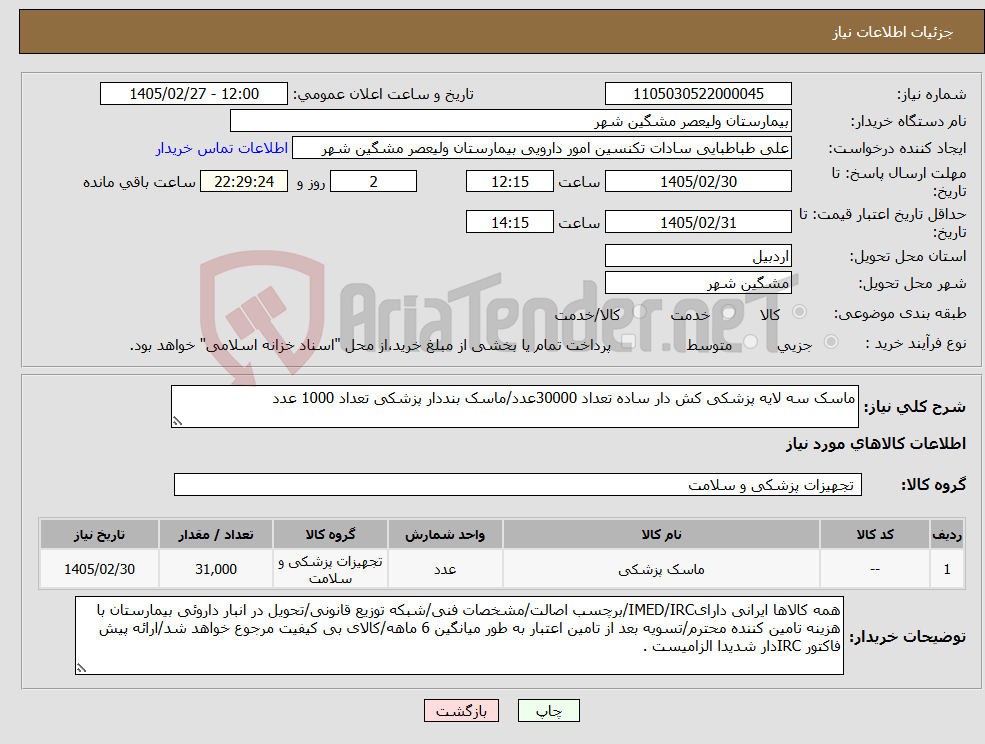Image resolution: width=985 pixels, height=744 pixels.
Task: Click the تعداد / مقدار column header
Action: coord(215,534)
